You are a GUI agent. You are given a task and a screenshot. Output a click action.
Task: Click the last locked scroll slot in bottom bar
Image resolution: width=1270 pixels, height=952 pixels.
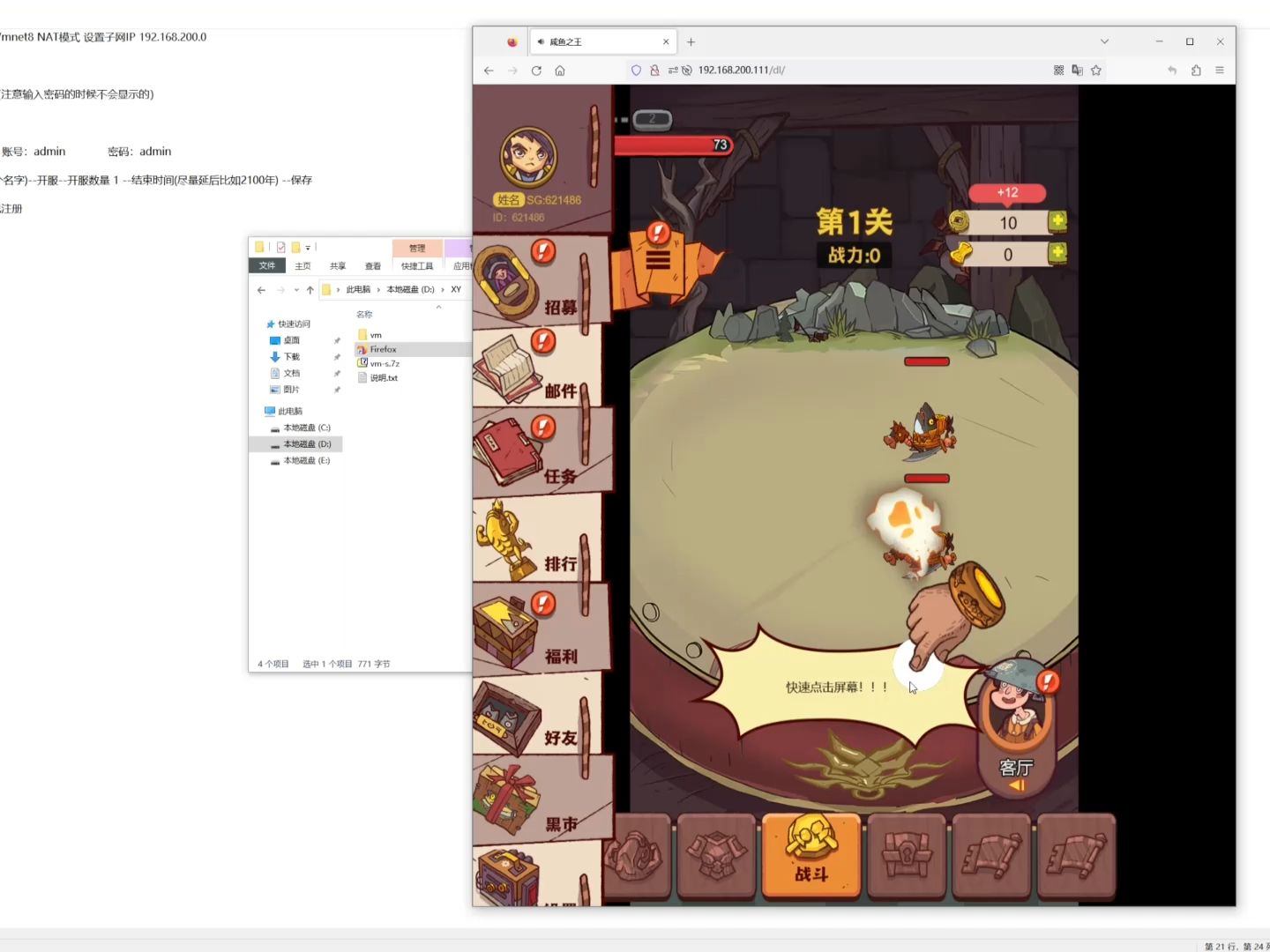[x=1076, y=855]
